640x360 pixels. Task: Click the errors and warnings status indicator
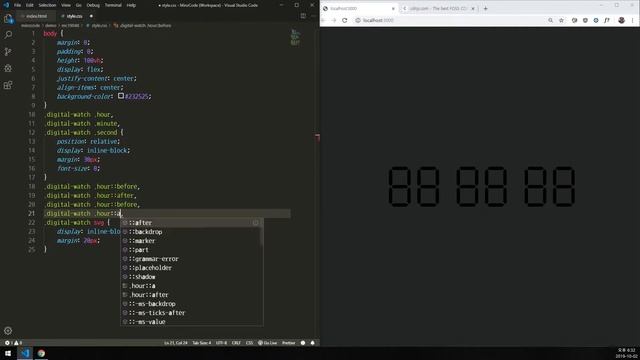[13, 343]
